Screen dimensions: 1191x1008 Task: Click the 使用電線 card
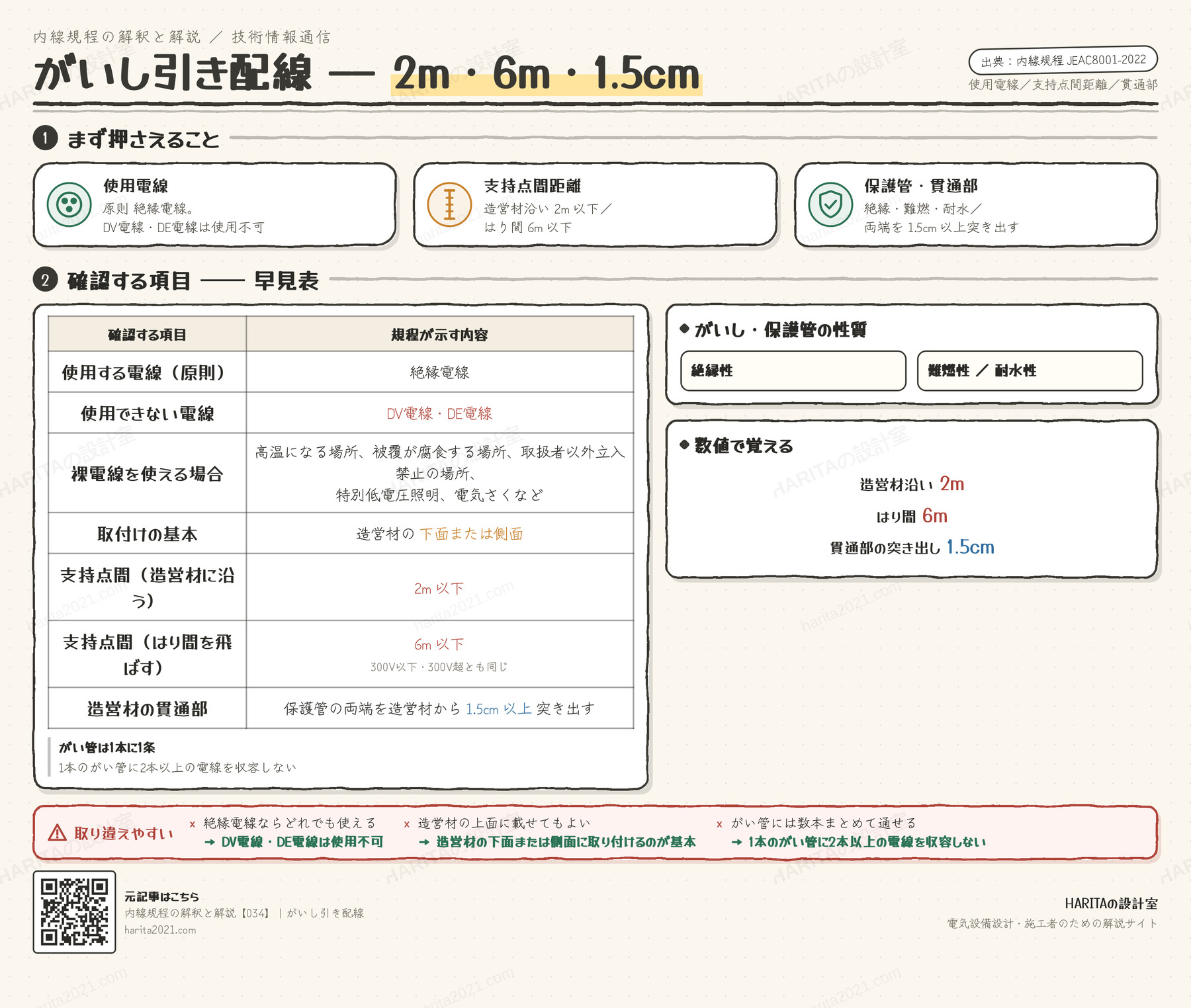215,205
